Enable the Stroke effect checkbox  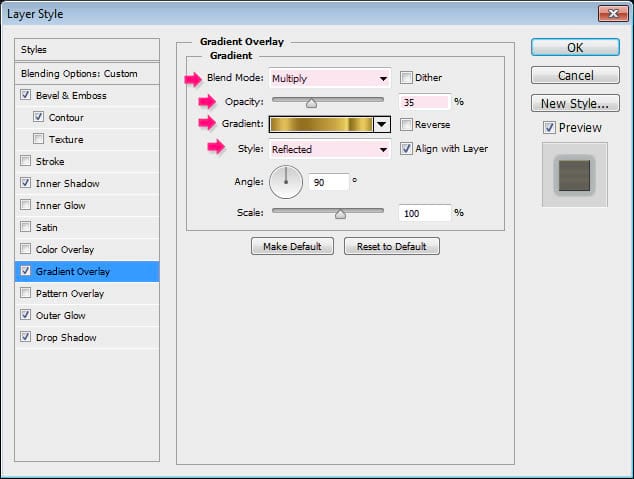[x=25, y=161]
